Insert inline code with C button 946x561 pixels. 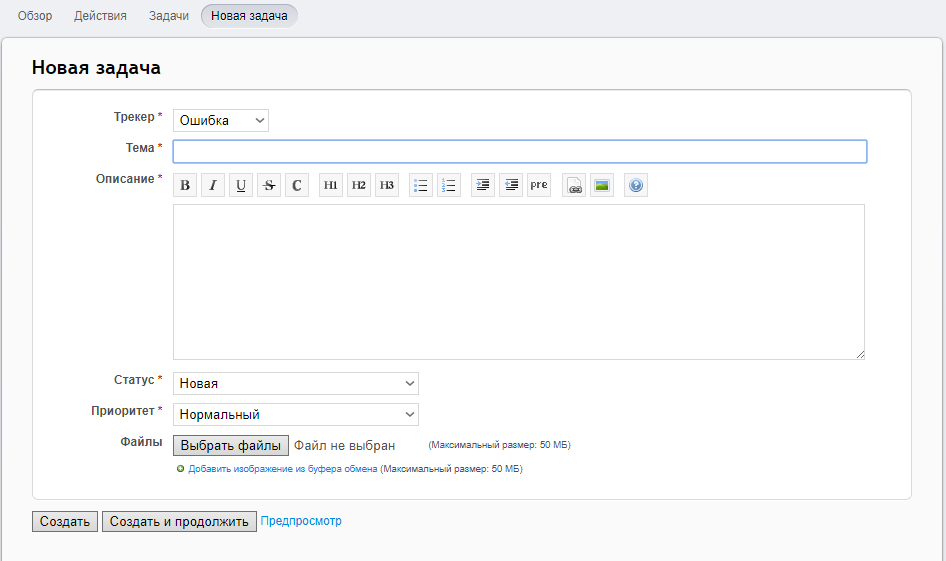click(x=297, y=185)
